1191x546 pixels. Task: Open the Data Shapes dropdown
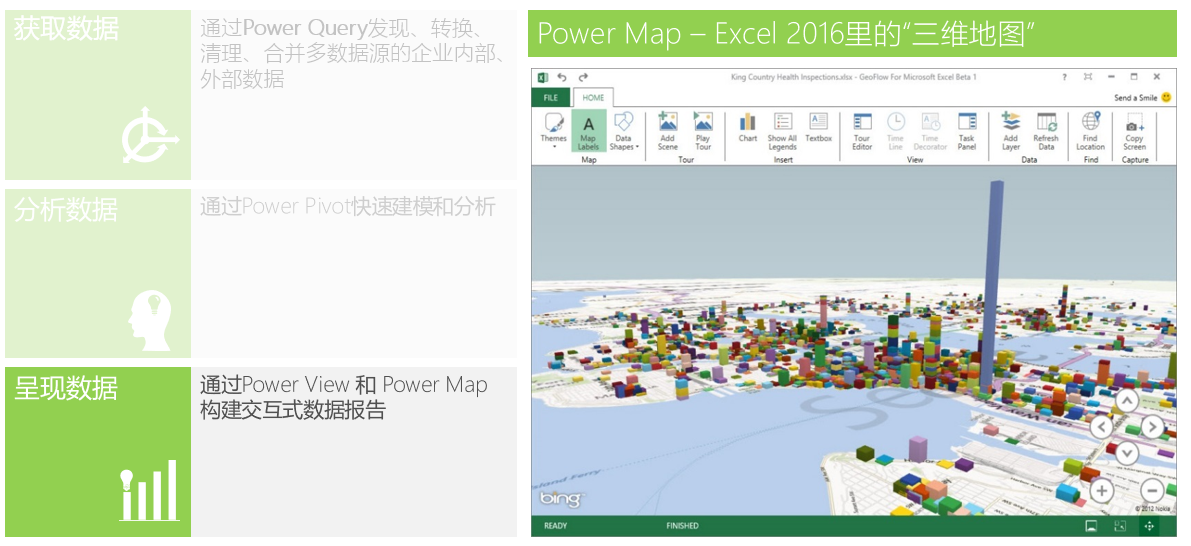[624, 130]
